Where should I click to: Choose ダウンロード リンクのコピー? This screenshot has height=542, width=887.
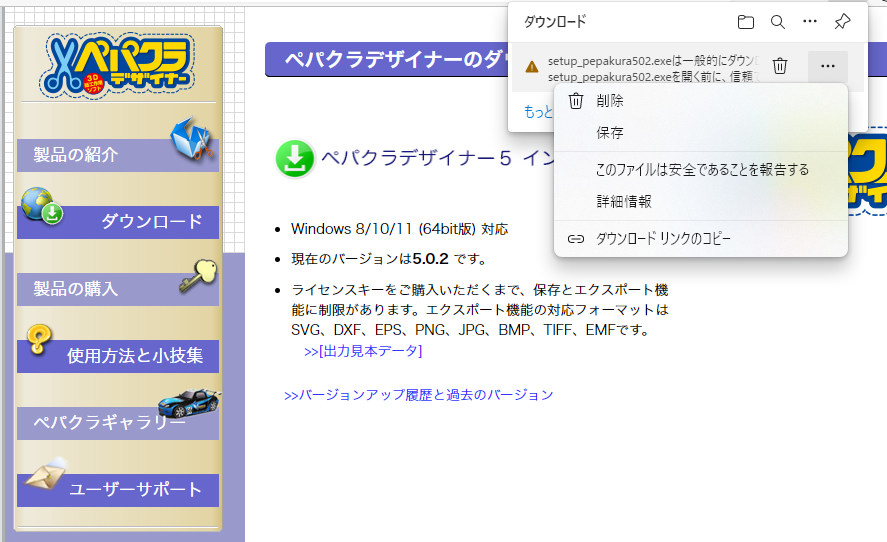pos(701,239)
